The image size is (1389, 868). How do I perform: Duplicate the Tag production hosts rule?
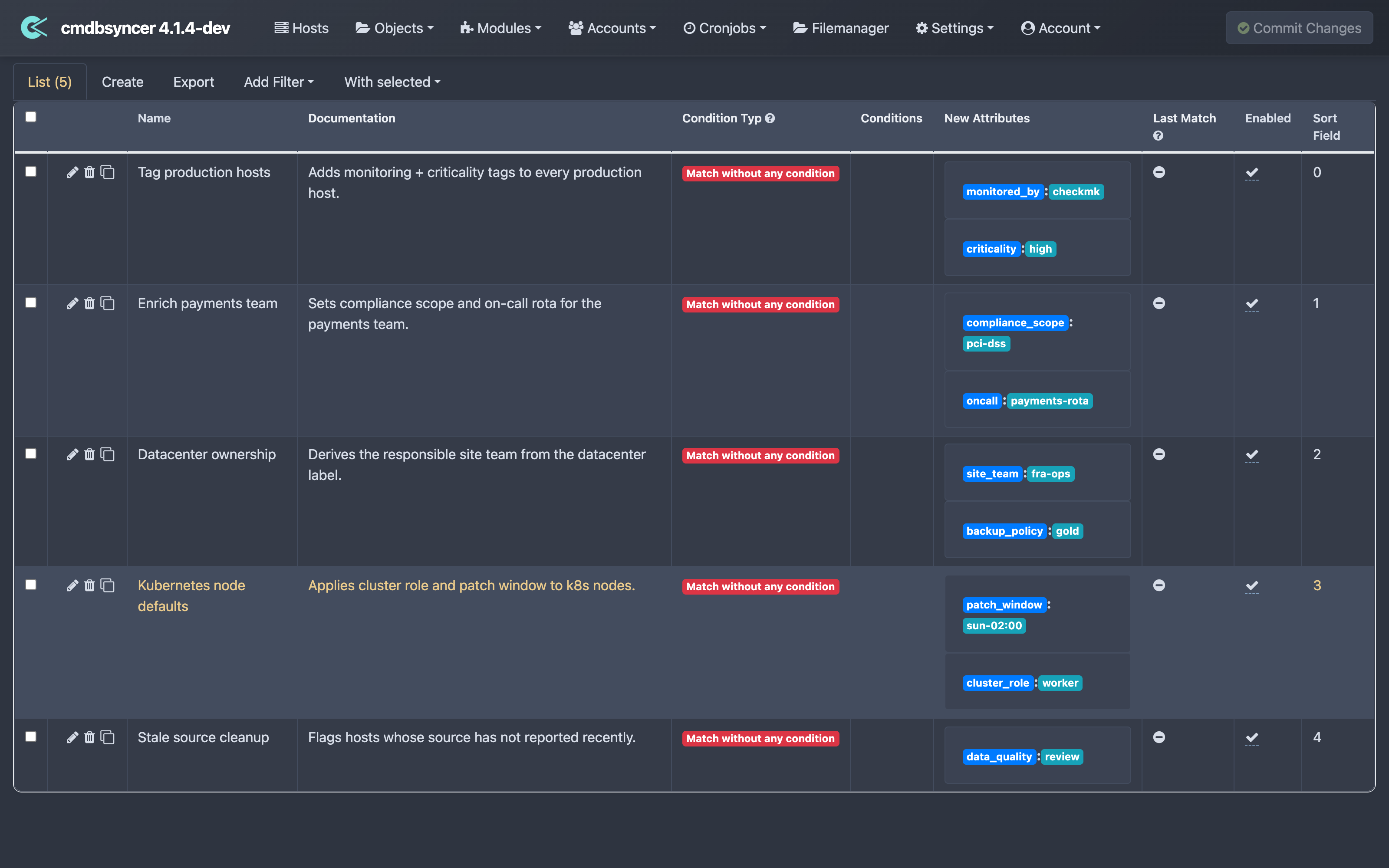point(108,172)
